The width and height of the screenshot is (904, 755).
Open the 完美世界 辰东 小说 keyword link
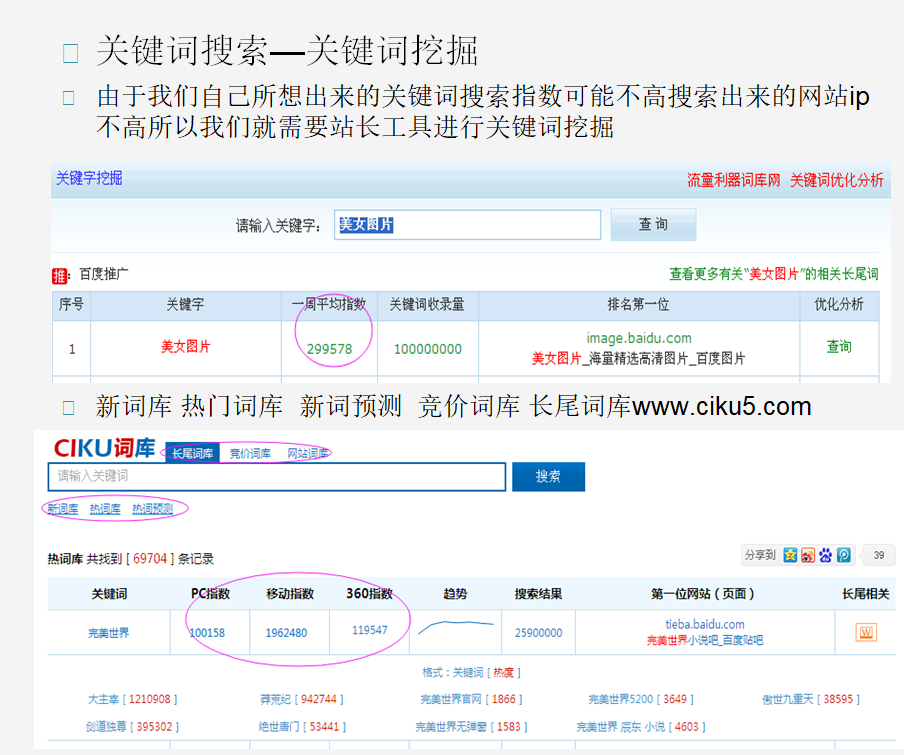click(x=621, y=727)
